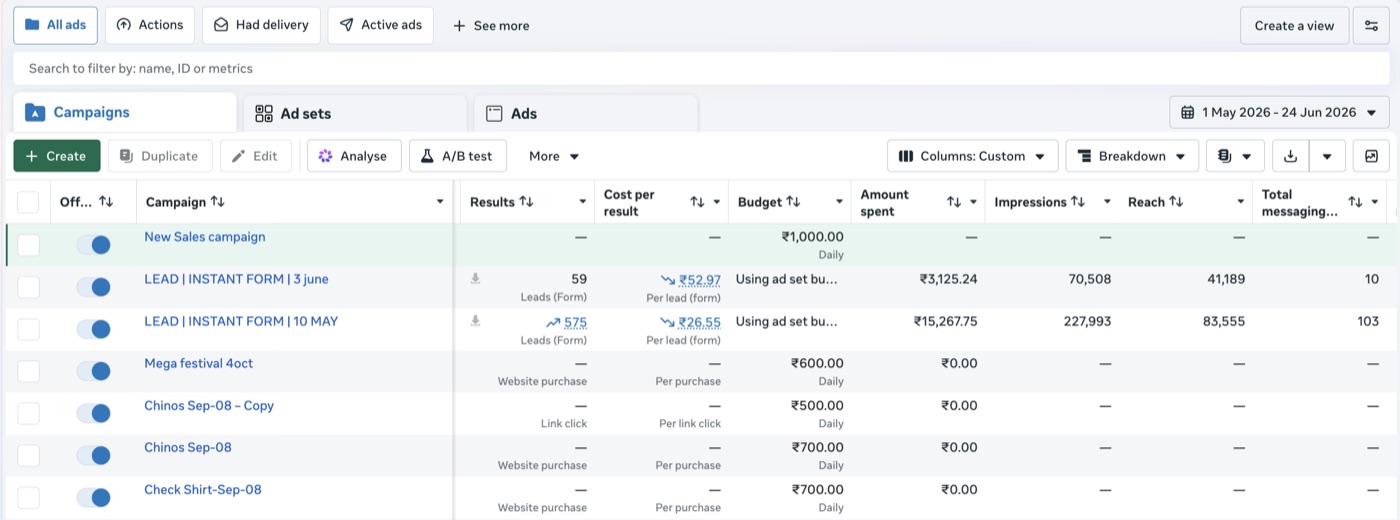Open Amount spent column options arrow
The image size is (1400, 520).
974,202
